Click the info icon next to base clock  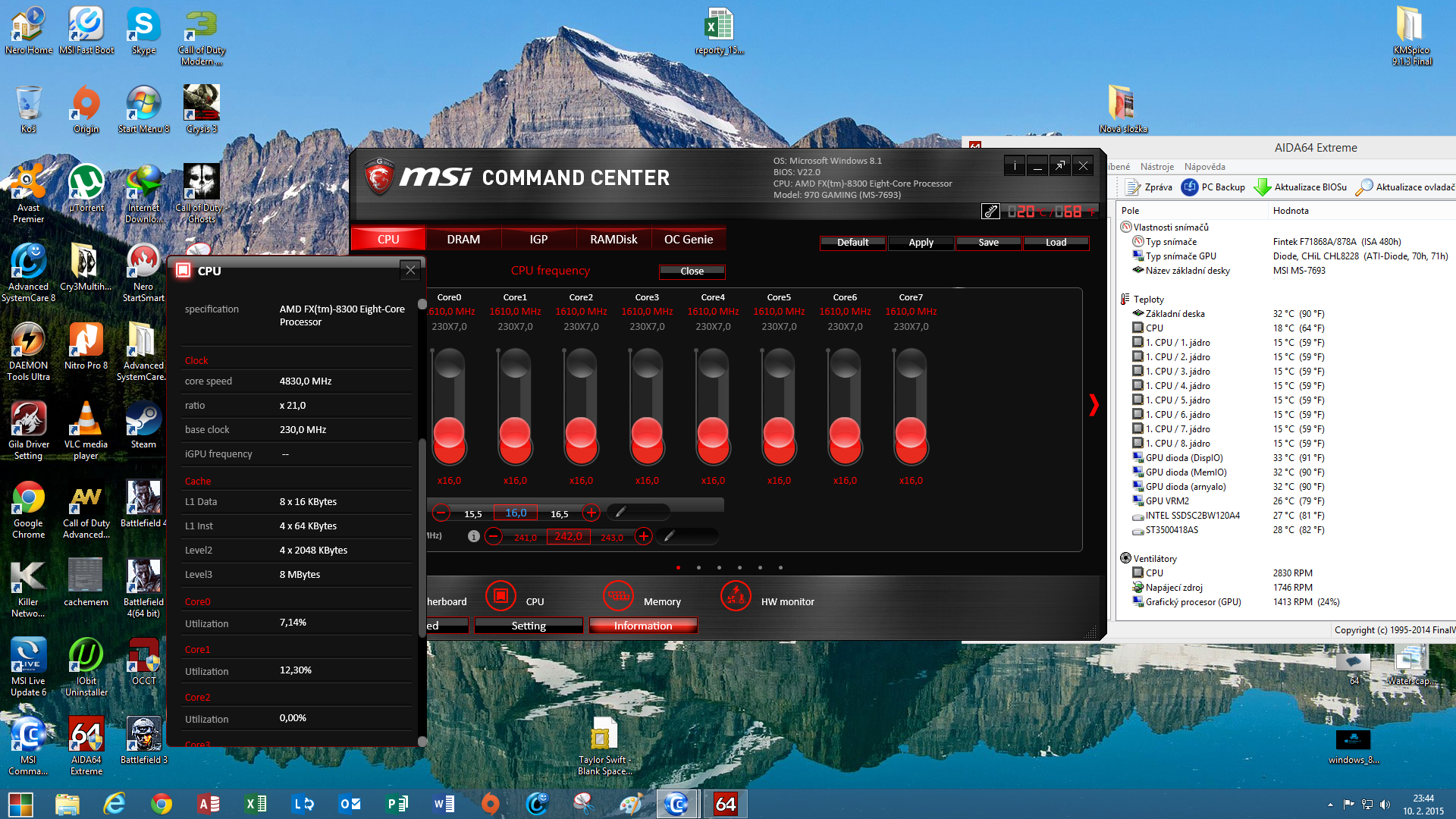point(474,536)
